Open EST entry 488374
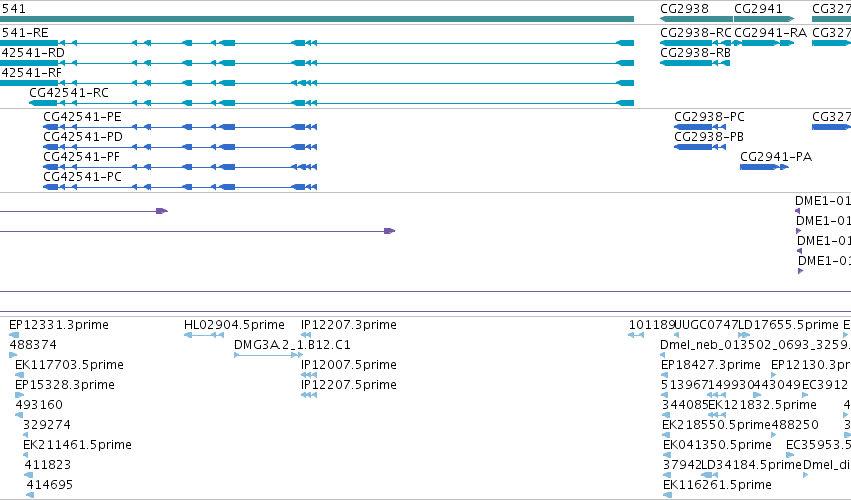Image resolution: width=851 pixels, height=500 pixels. pos(33,345)
